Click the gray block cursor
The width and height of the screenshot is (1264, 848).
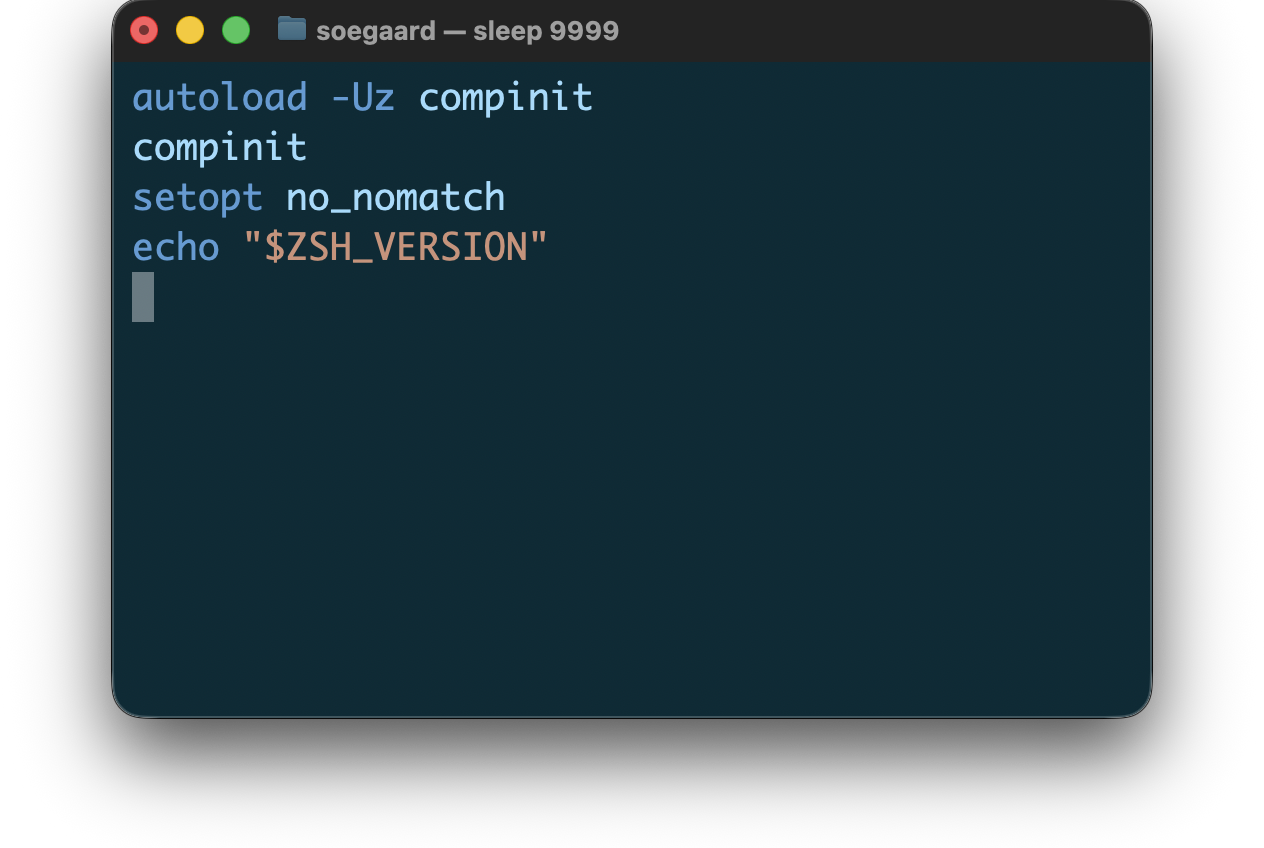[x=143, y=297]
